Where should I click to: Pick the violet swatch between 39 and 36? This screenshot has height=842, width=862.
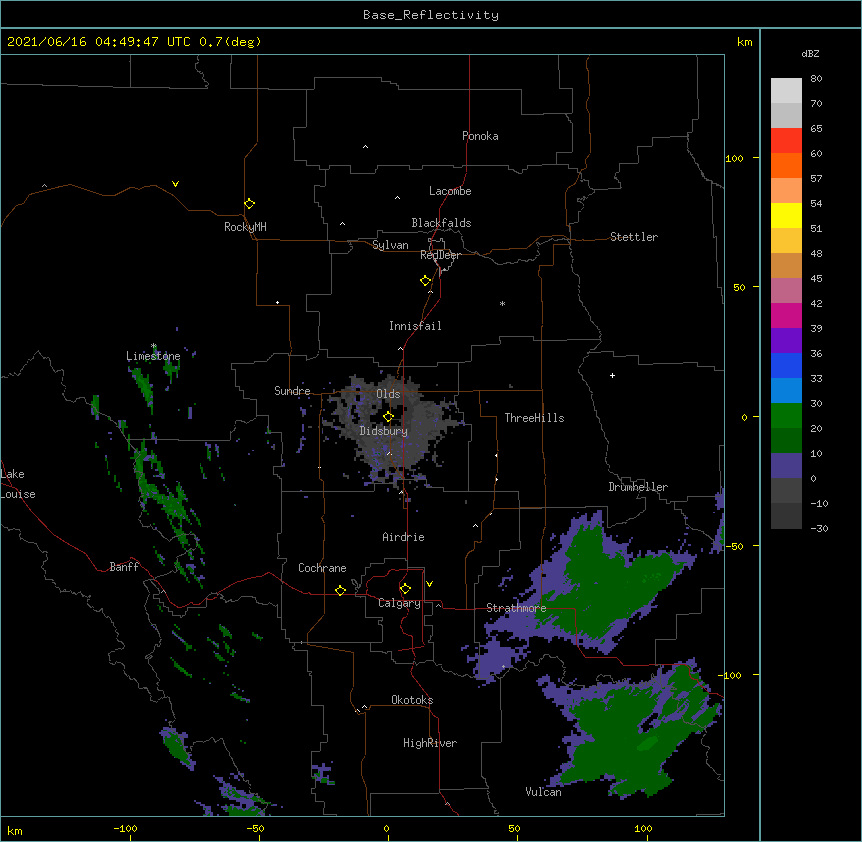coord(786,341)
